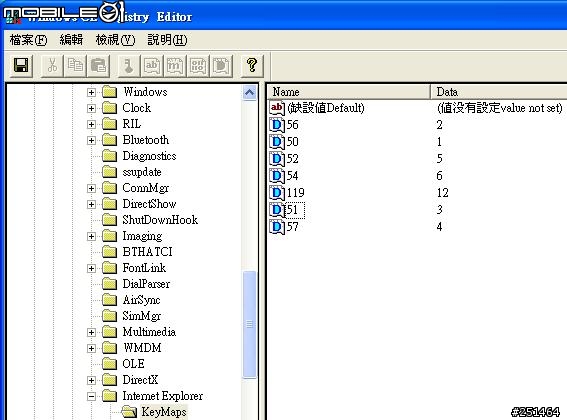Image resolution: width=567 pixels, height=420 pixels.
Task: Click the Save floppy disk toolbar icon
Action: 21,66
